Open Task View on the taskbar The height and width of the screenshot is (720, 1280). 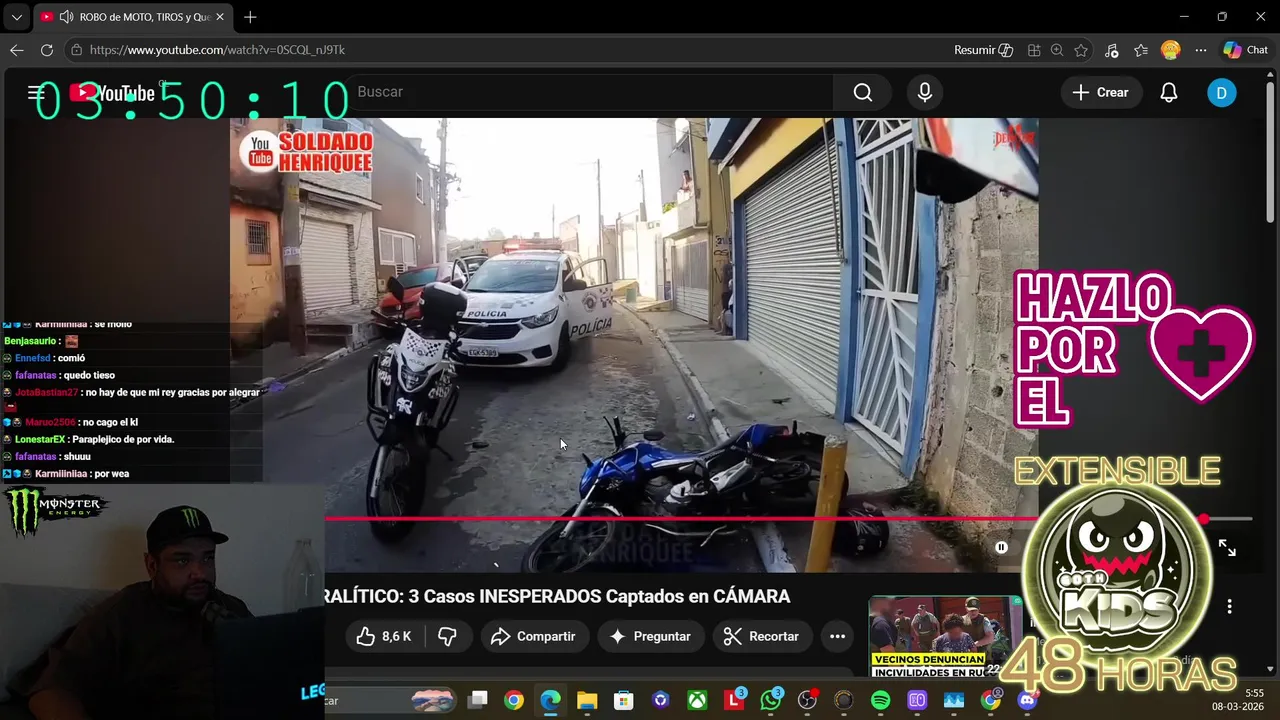point(478,700)
